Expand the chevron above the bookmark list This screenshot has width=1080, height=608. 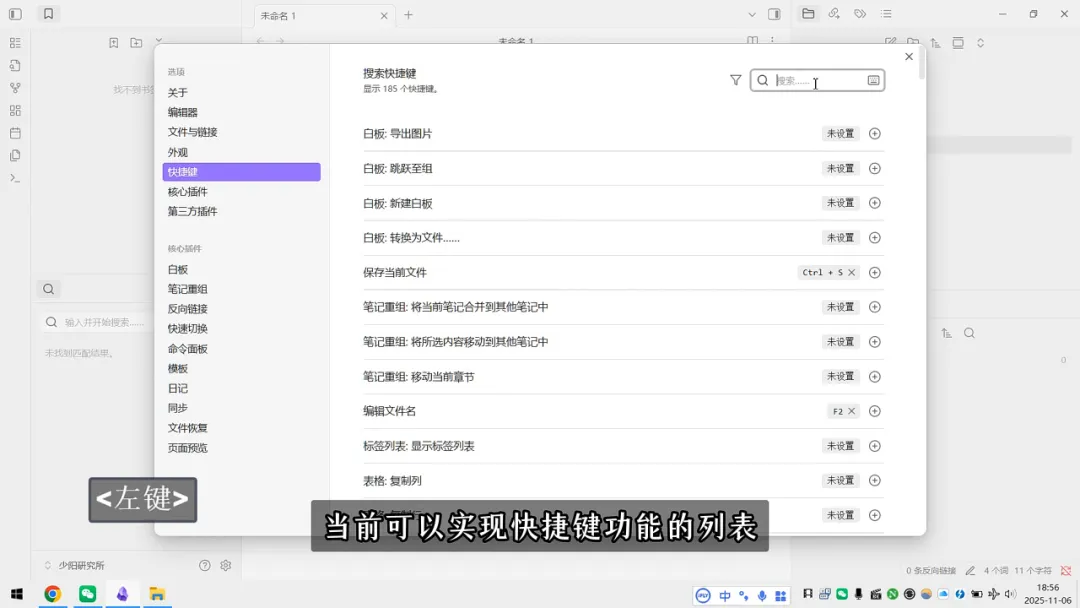pyautogui.click(x=158, y=43)
